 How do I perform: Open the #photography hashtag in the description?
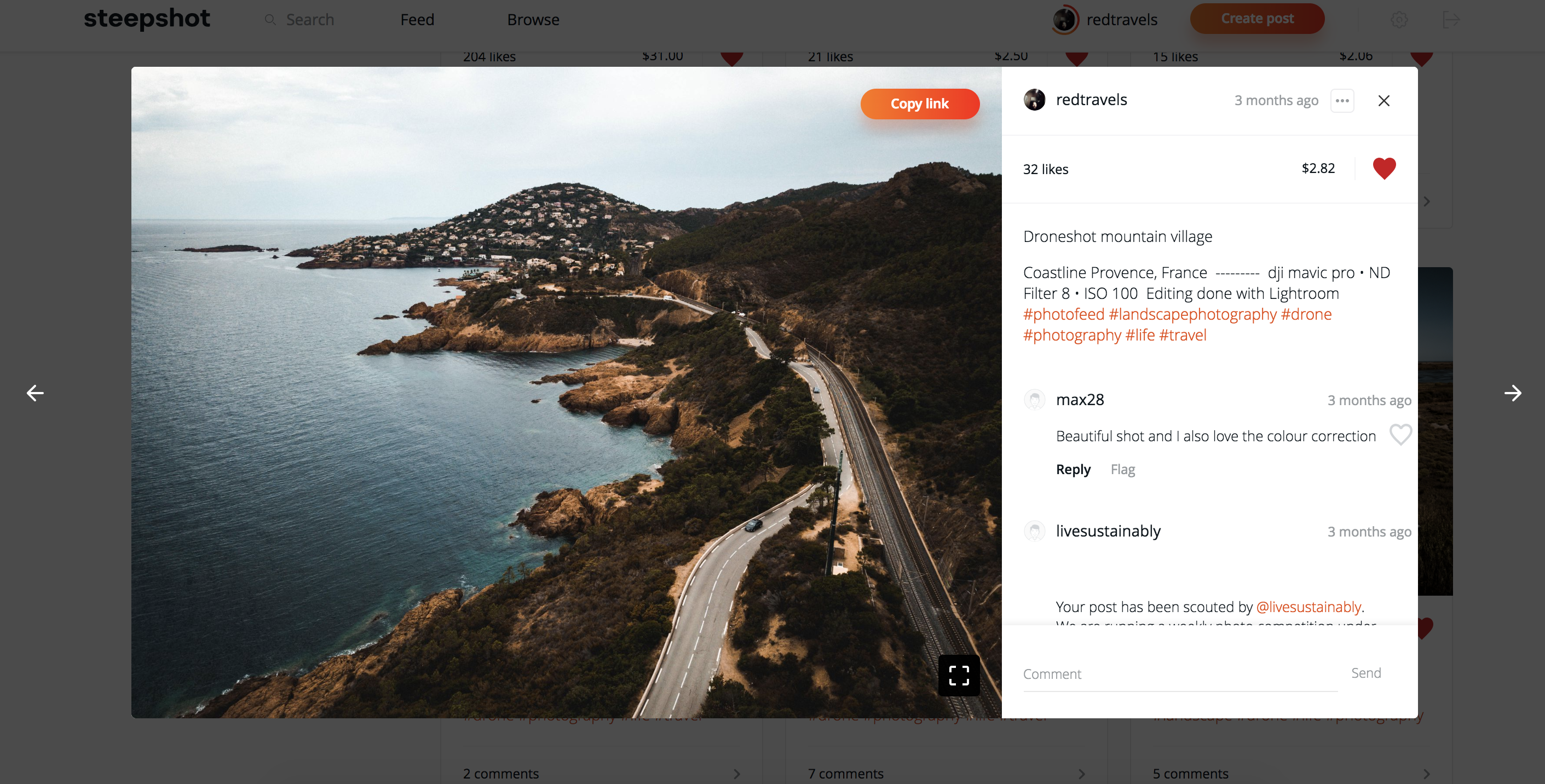[x=1072, y=335]
